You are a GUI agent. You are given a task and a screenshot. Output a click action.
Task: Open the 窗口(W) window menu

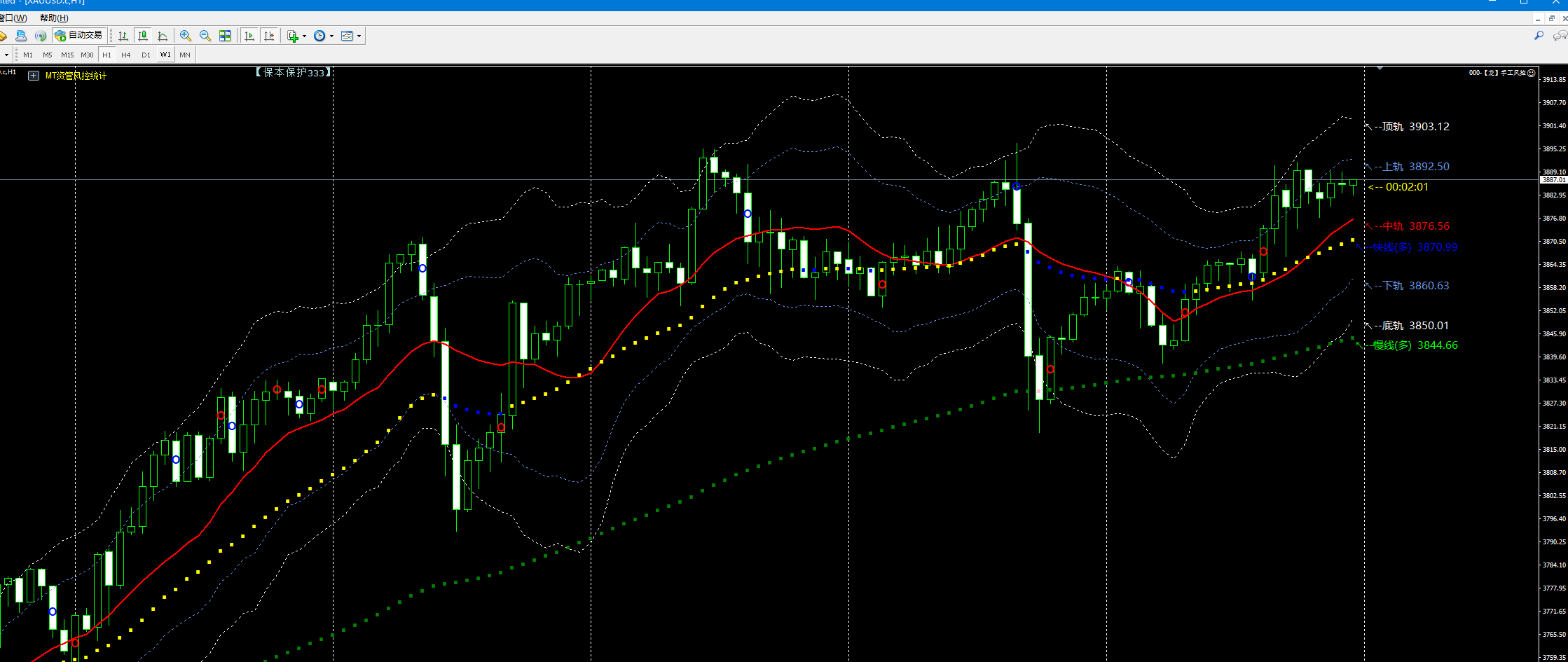pyautogui.click(x=13, y=18)
